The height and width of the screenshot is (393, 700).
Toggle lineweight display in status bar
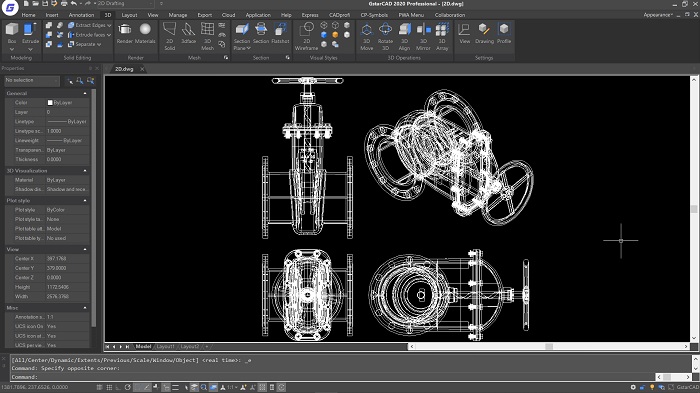point(175,387)
